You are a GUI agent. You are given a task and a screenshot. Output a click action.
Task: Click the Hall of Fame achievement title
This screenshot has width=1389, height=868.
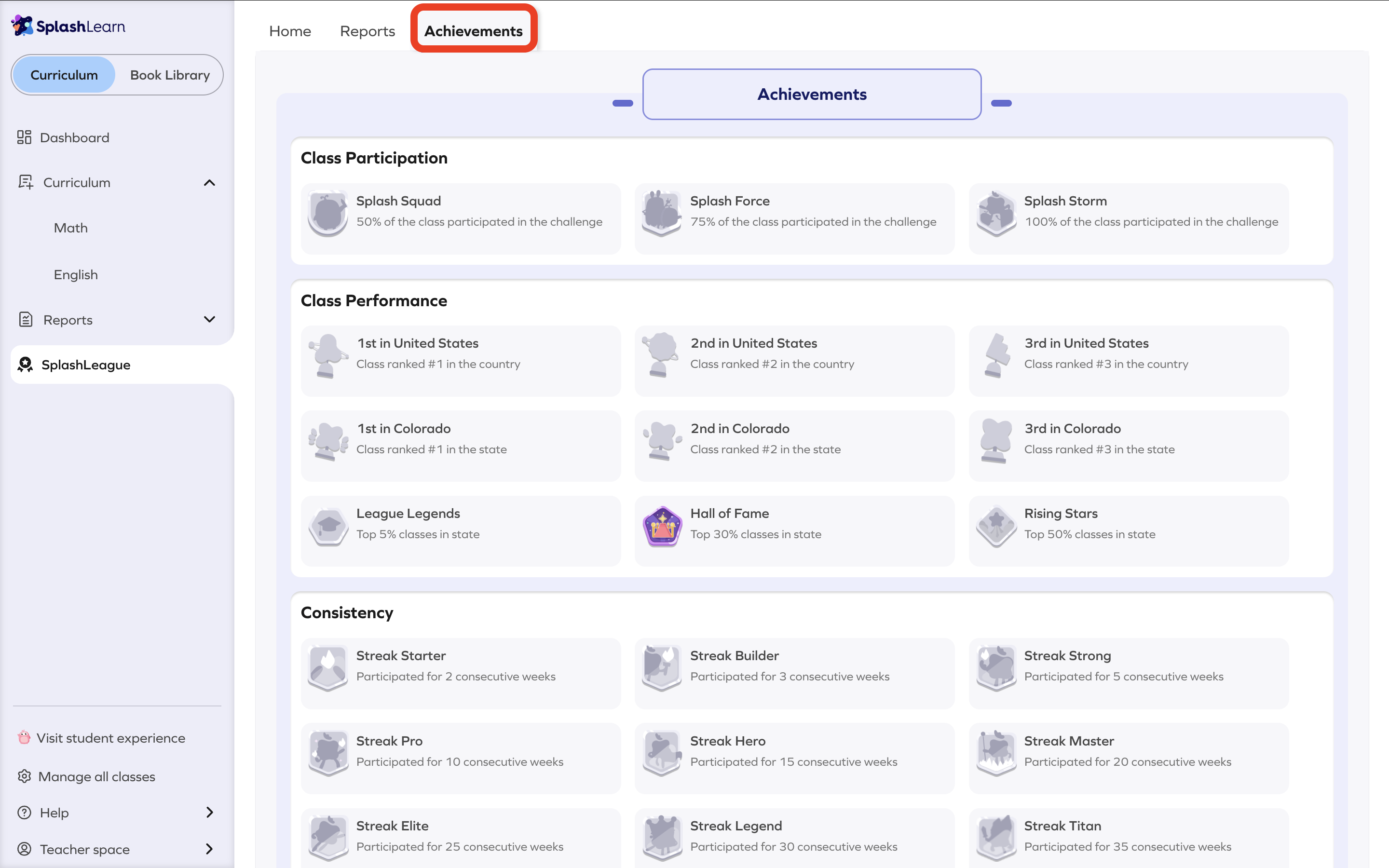tap(730, 513)
